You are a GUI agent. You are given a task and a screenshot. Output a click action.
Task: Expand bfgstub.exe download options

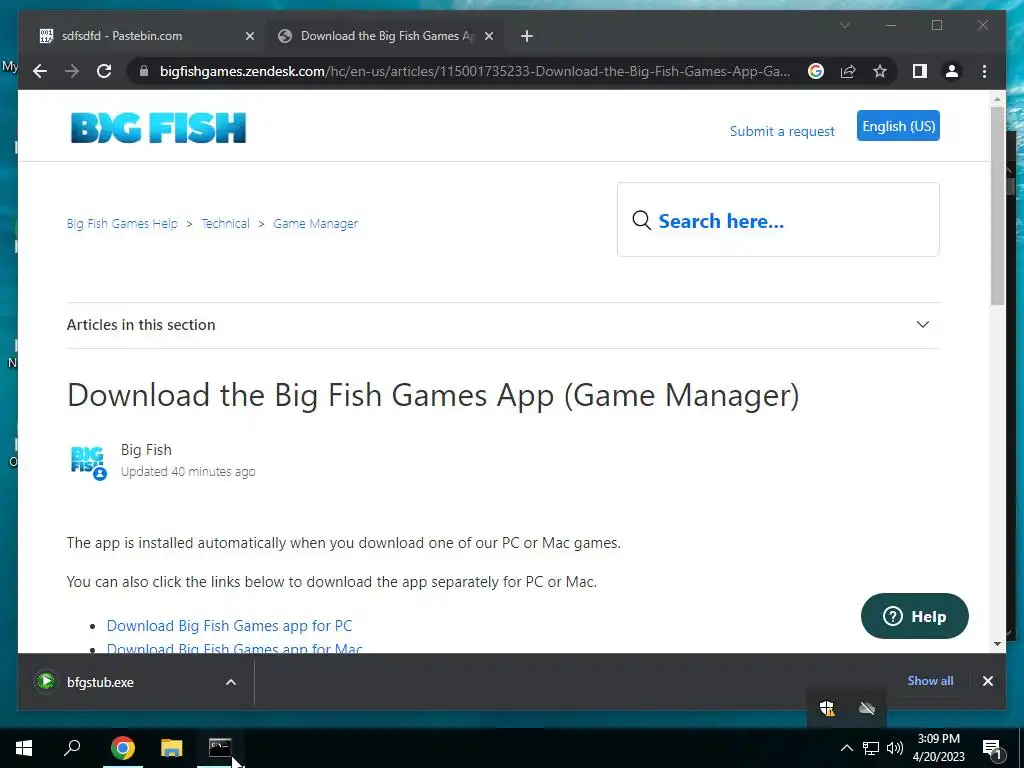[x=231, y=682]
